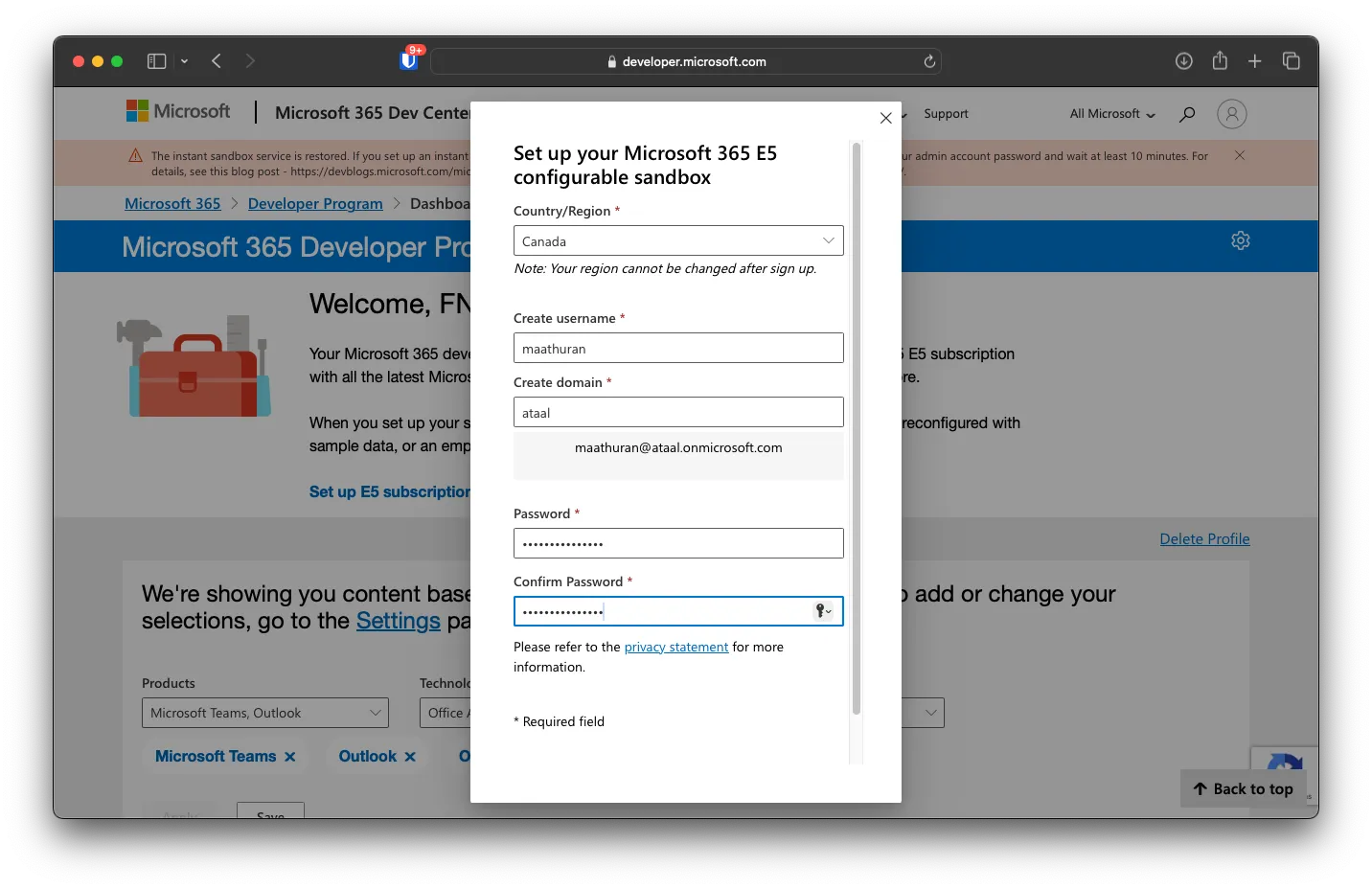This screenshot has height=889, width=1372.
Task: Open the Support menu item
Action: (x=946, y=114)
